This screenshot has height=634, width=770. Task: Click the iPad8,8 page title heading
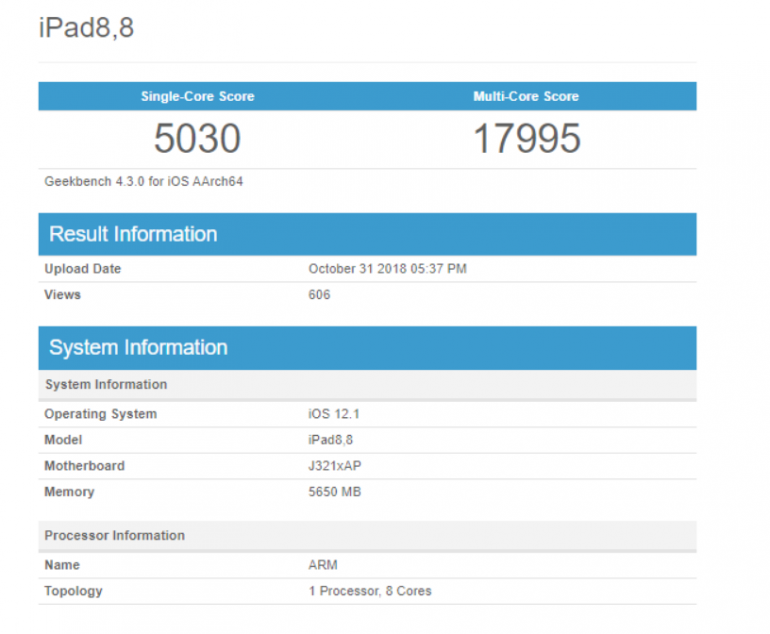86,28
